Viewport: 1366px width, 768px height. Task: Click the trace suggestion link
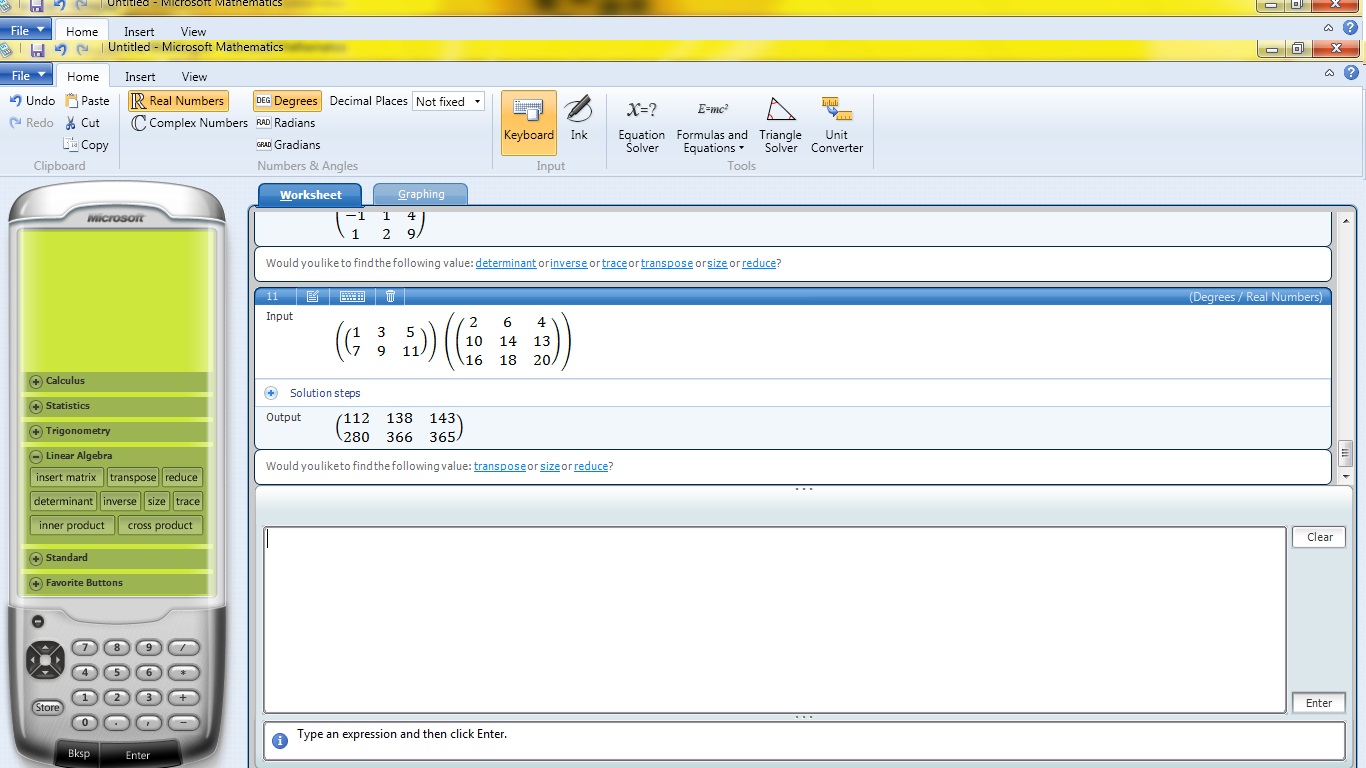(614, 264)
